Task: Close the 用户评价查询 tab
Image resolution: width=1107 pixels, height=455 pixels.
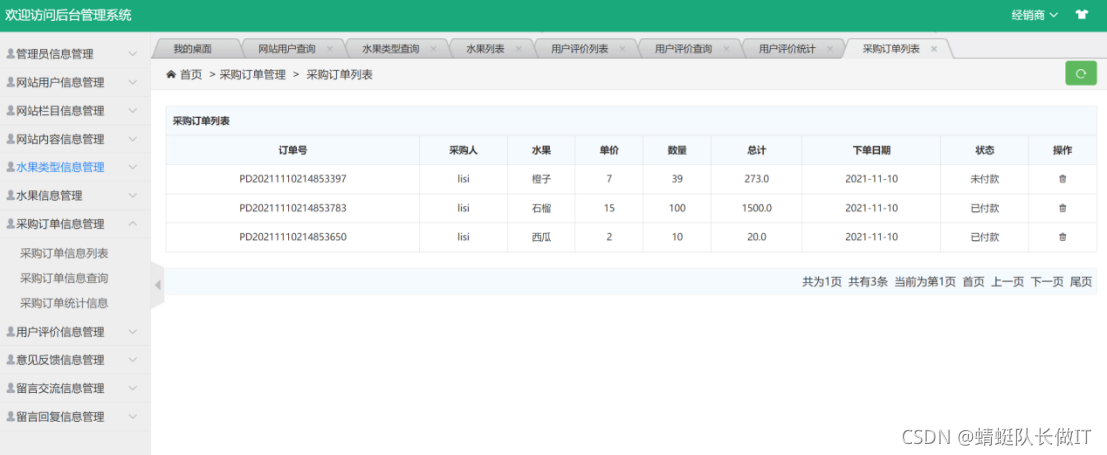Action: (726, 49)
